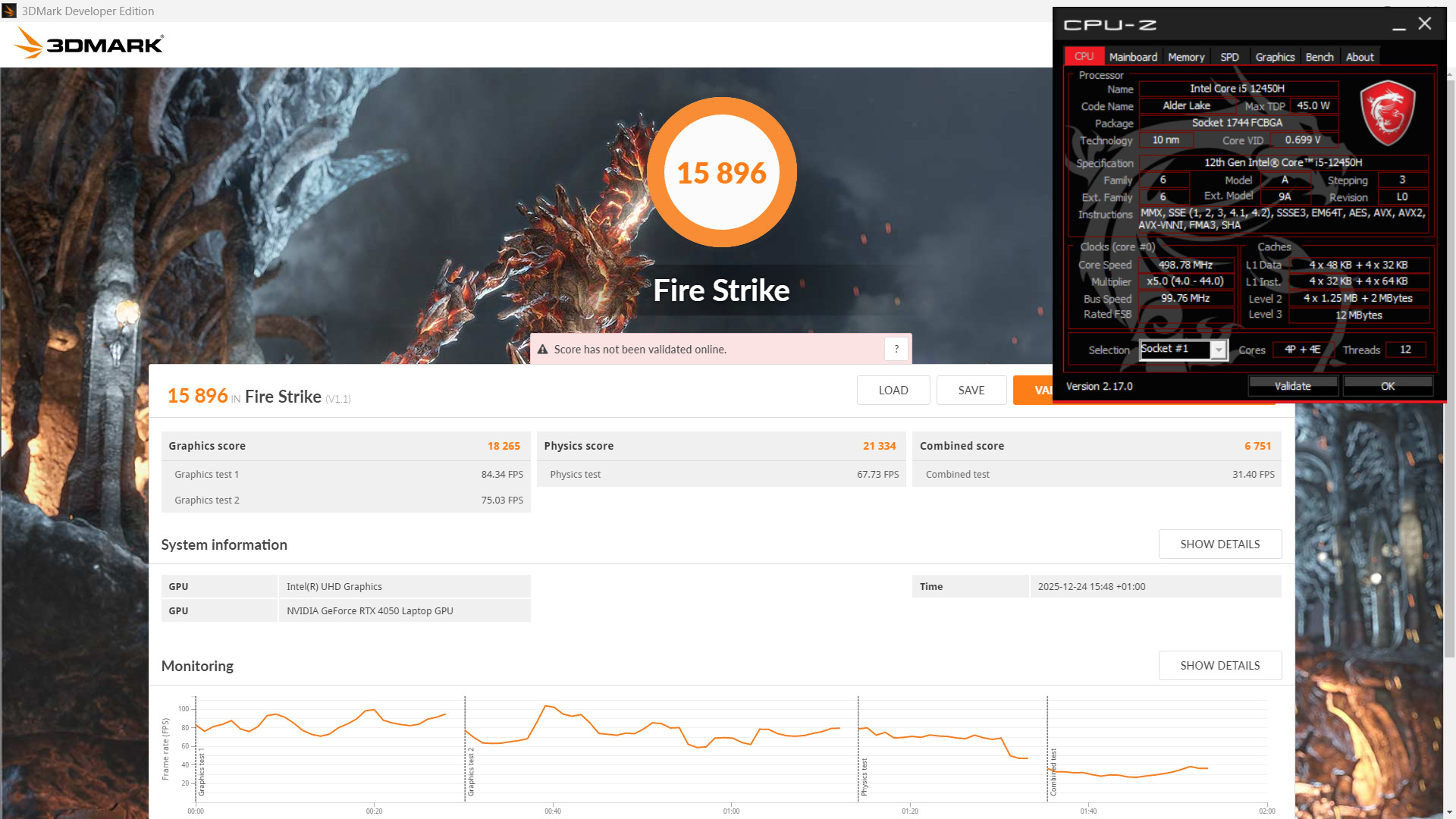Click the MSI dragon shield logo
The image size is (1456, 819).
(x=1387, y=114)
